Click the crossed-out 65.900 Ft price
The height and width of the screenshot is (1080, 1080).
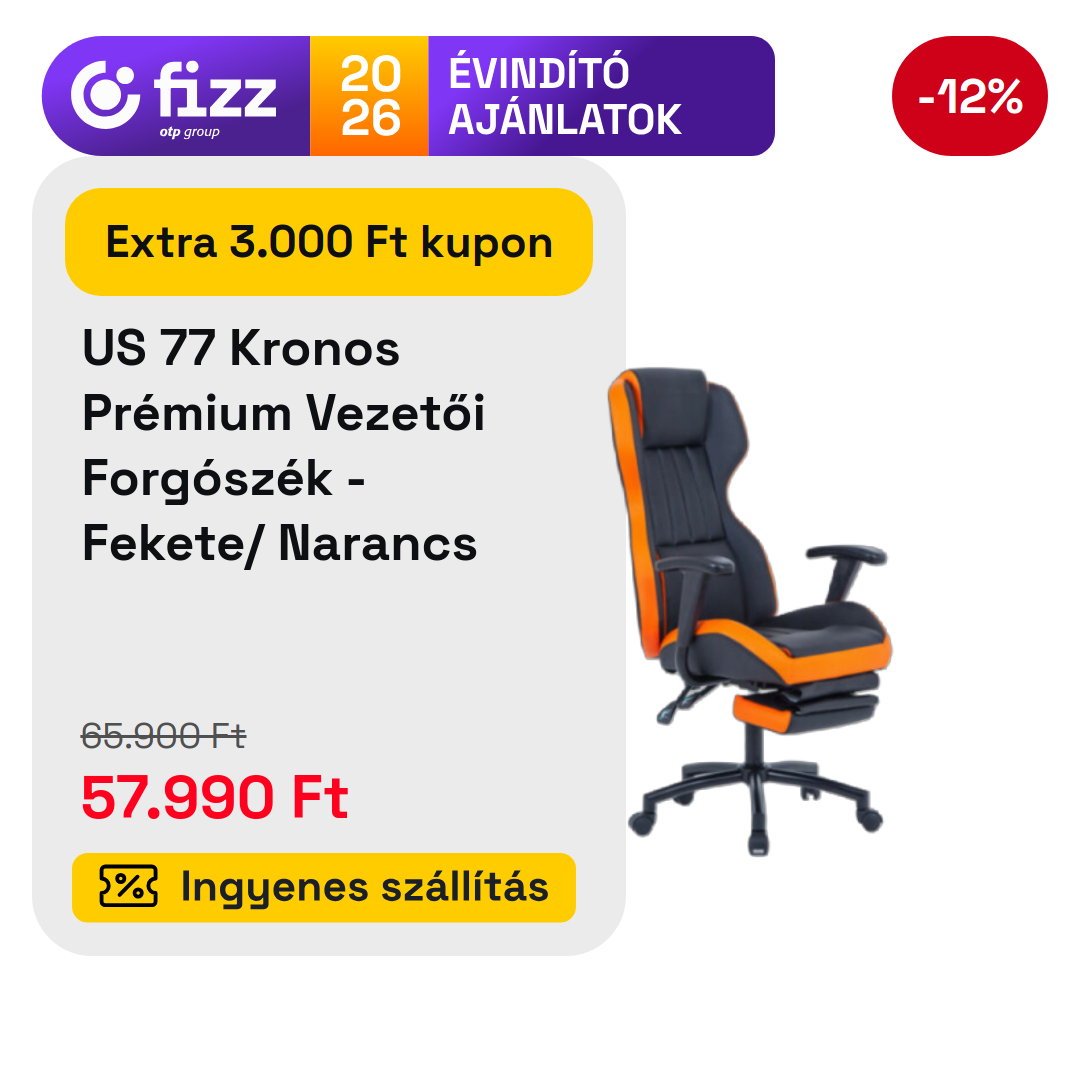163,736
